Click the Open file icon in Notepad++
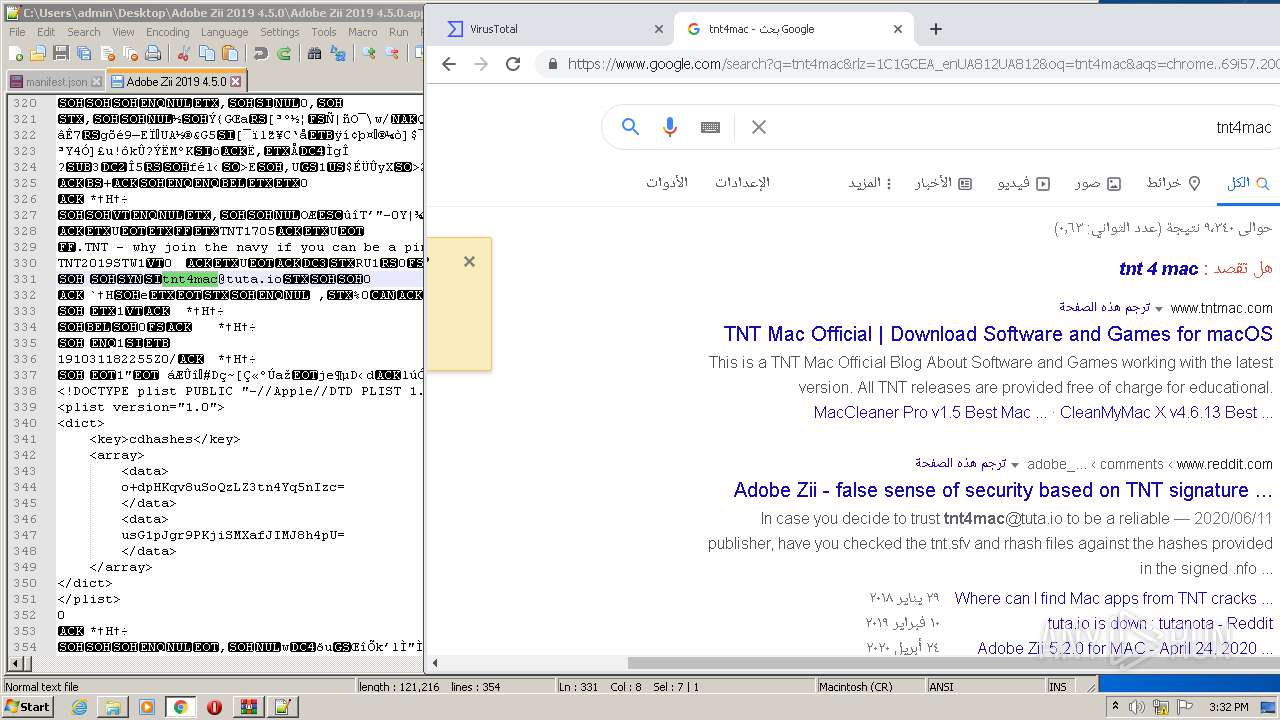Screen dimensions: 1280x720 tap(38, 53)
